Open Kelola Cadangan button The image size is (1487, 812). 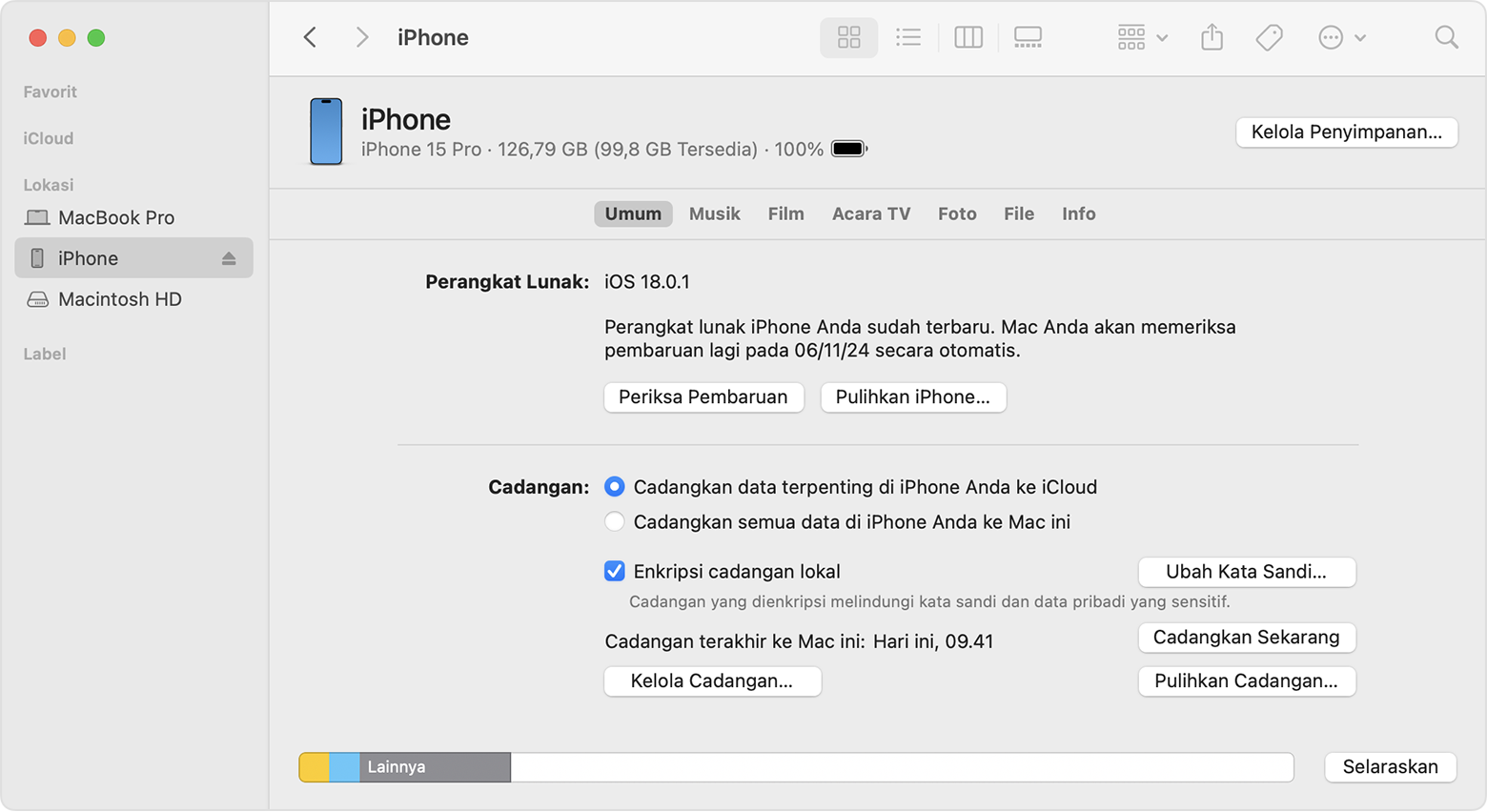click(712, 681)
